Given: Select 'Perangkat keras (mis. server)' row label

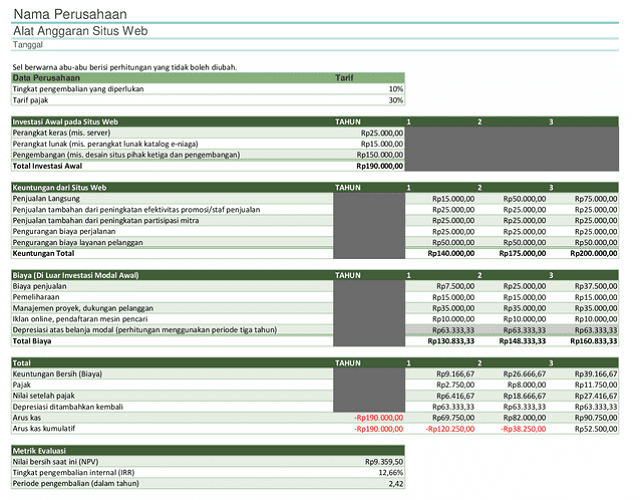Looking at the screenshot, I should pos(61,133).
